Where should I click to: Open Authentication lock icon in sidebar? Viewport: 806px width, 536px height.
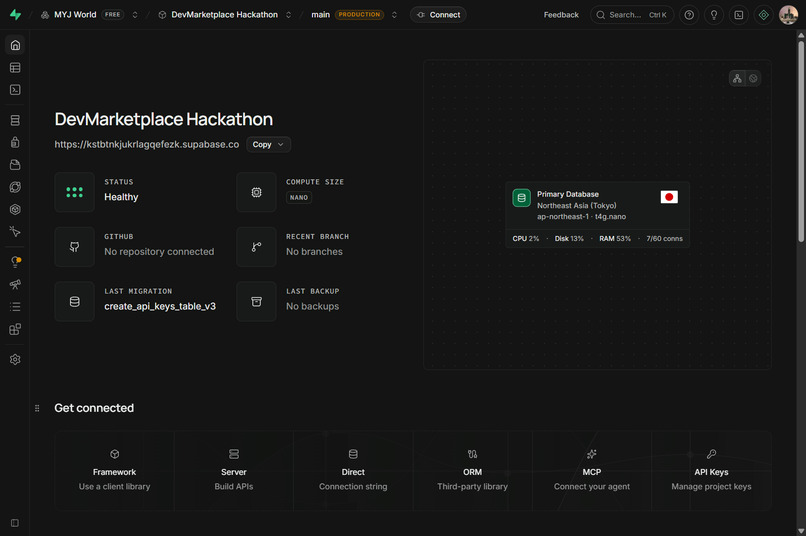pyautogui.click(x=15, y=142)
